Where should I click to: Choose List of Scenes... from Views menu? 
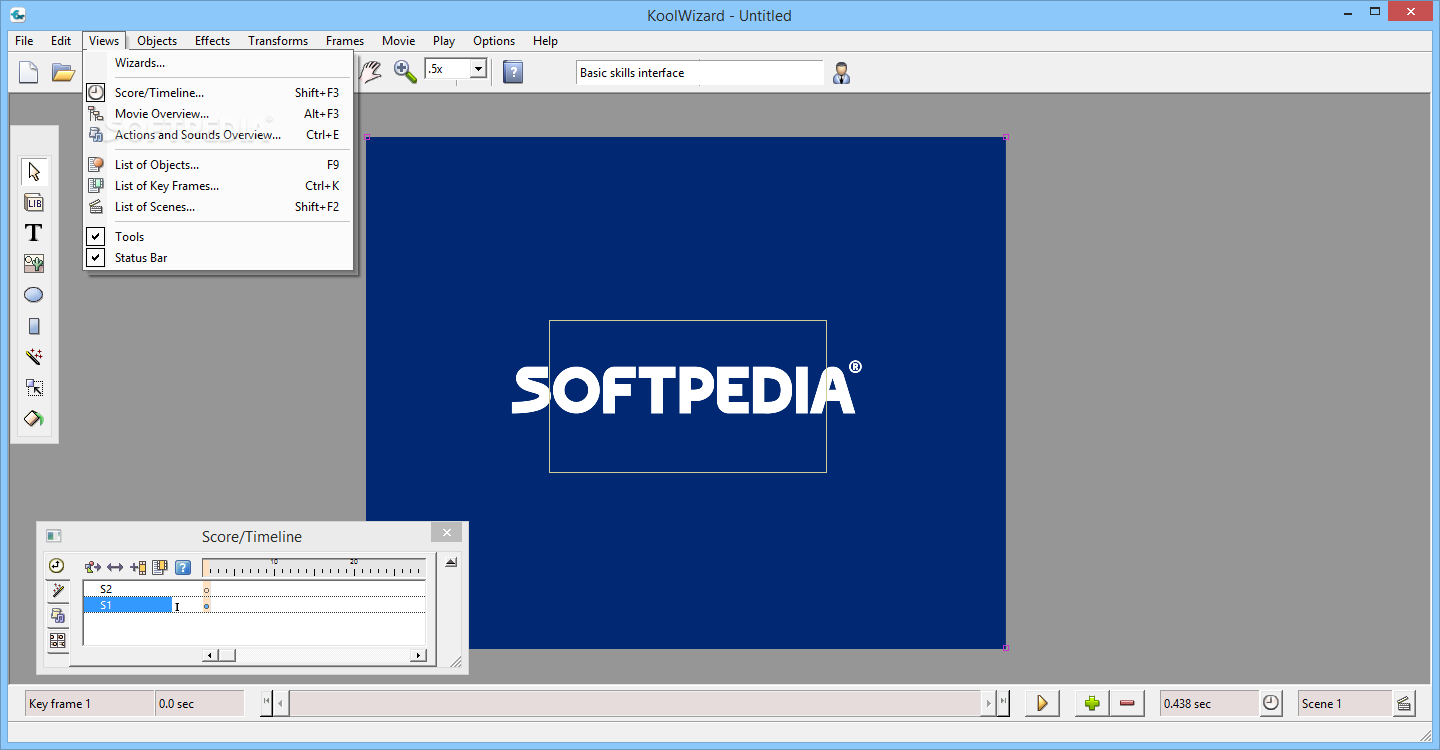pyautogui.click(x=219, y=207)
